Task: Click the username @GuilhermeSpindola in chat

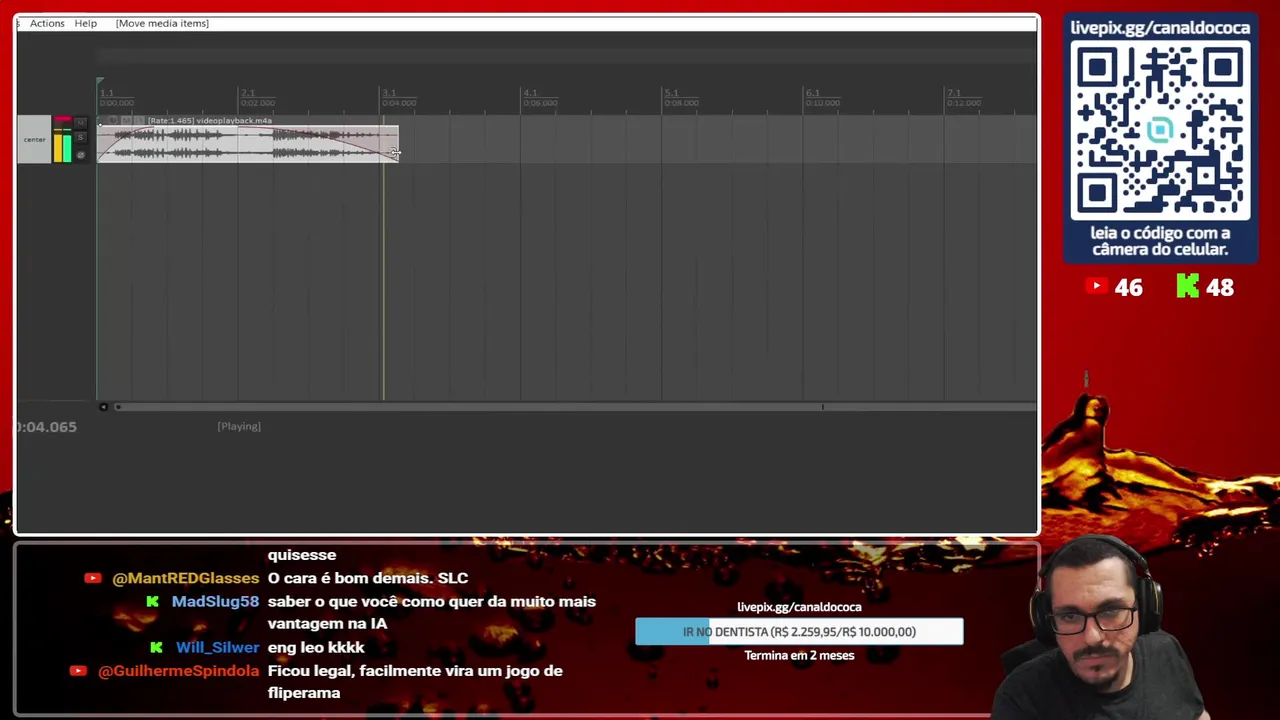Action: pyautogui.click(x=178, y=671)
